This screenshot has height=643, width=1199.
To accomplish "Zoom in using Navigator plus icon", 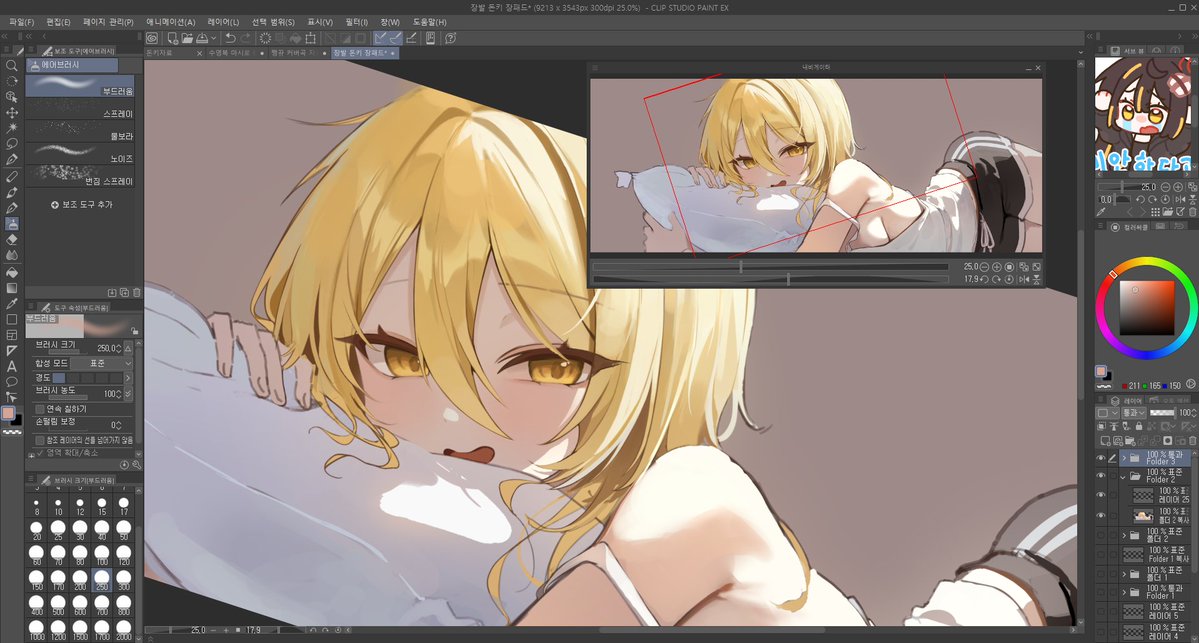I will (x=996, y=267).
